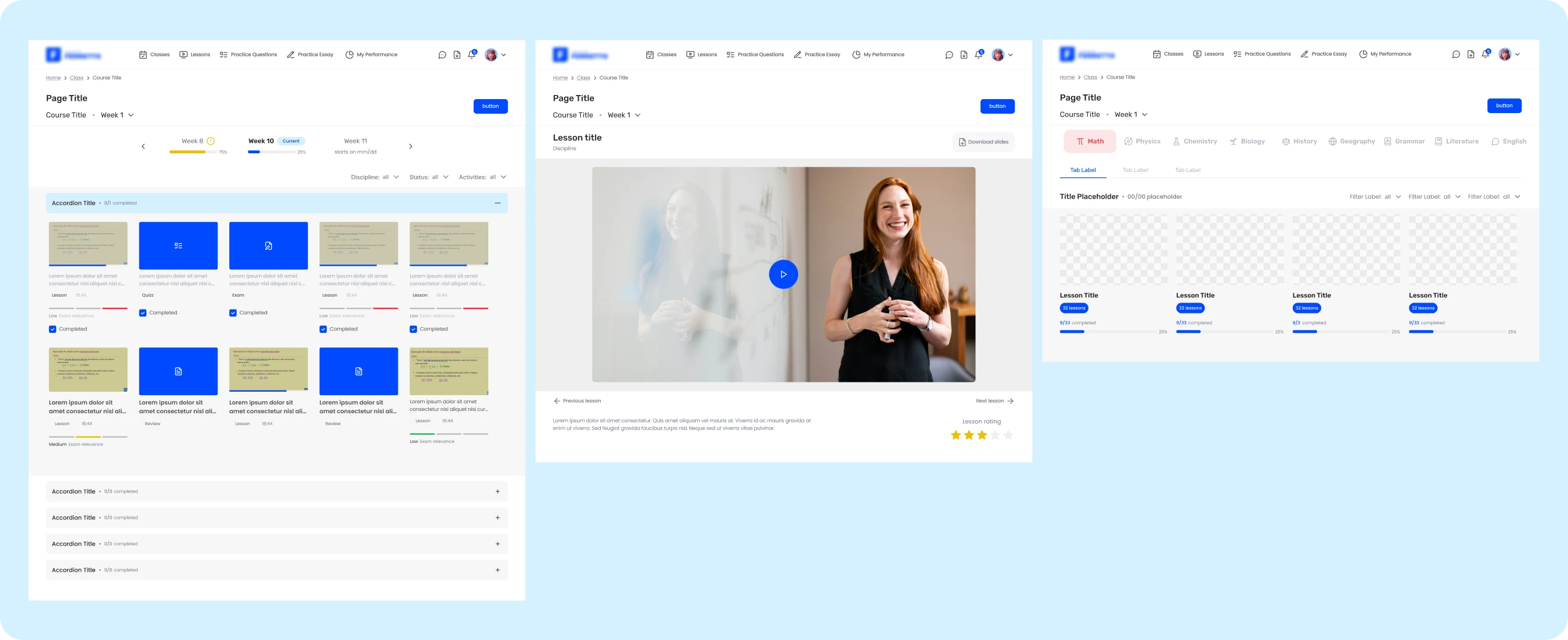Open the Biology plant icon tab
This screenshot has height=640, width=1568.
(1233, 141)
